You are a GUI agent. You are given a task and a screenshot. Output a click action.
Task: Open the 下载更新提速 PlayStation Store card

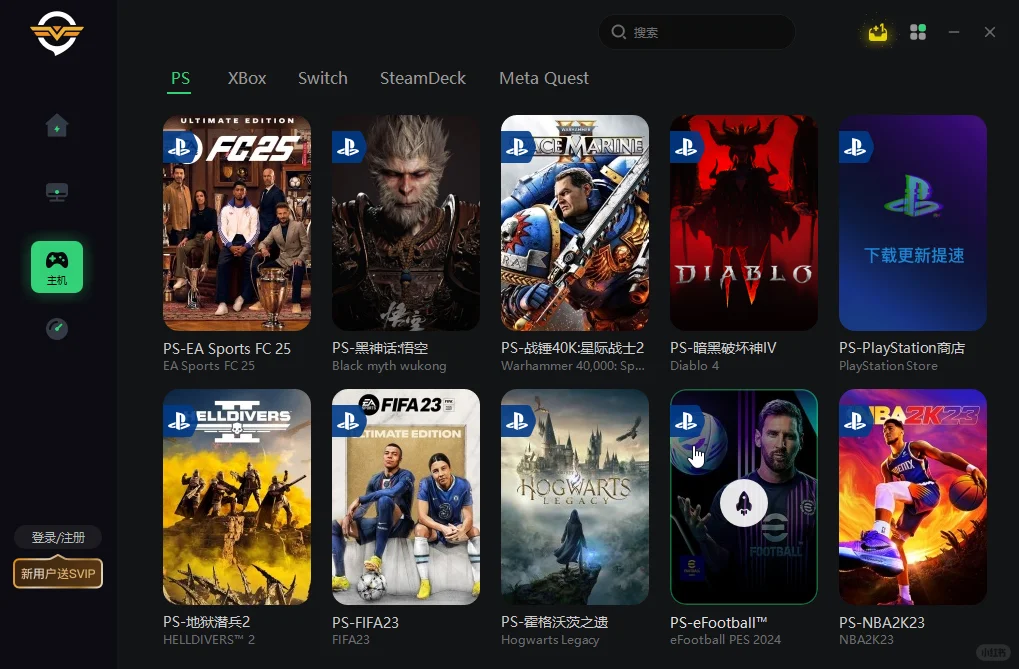tap(913, 223)
